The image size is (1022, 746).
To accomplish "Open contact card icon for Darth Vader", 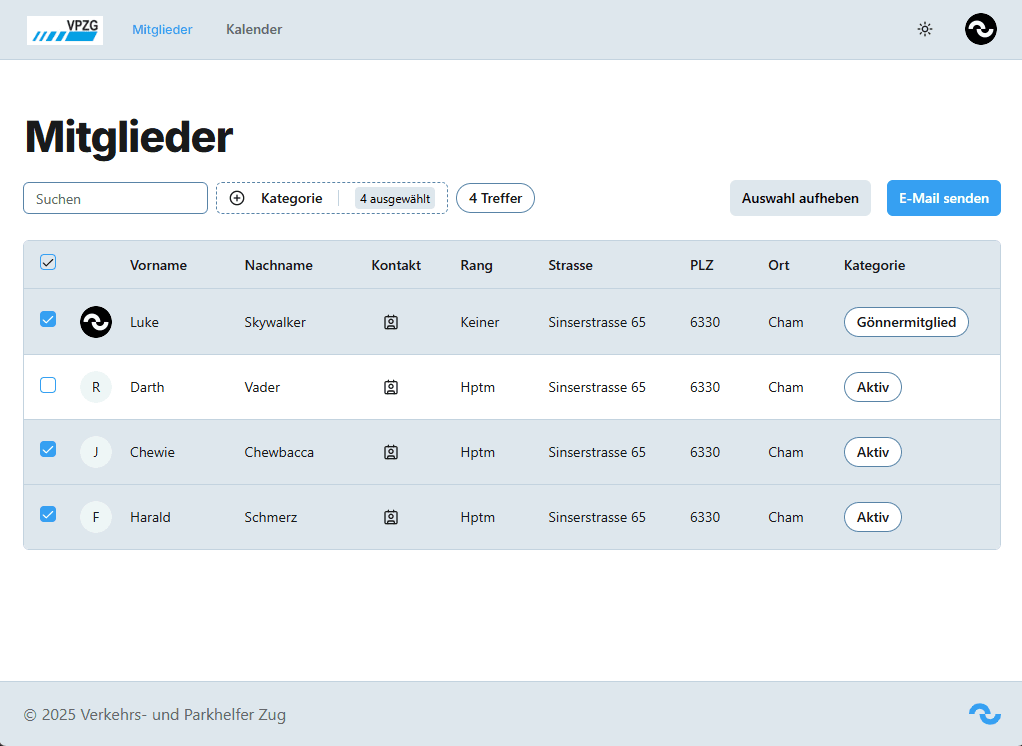I will [391, 387].
